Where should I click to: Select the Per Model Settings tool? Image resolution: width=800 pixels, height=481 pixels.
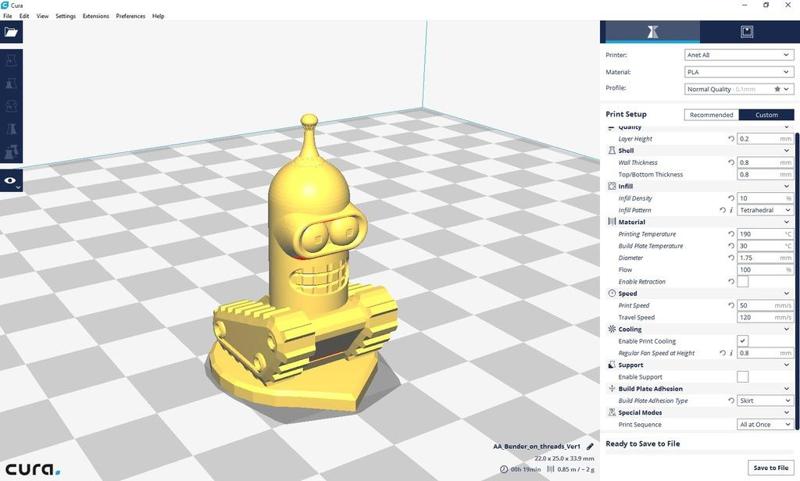click(11, 151)
